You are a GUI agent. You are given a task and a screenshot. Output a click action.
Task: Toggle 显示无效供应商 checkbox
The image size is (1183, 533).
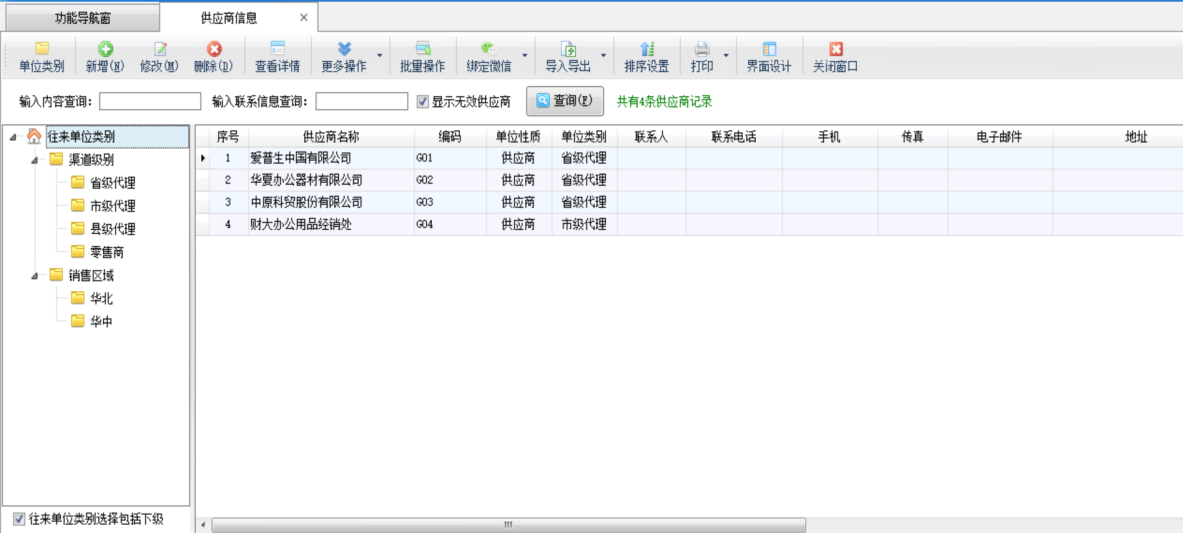click(423, 101)
